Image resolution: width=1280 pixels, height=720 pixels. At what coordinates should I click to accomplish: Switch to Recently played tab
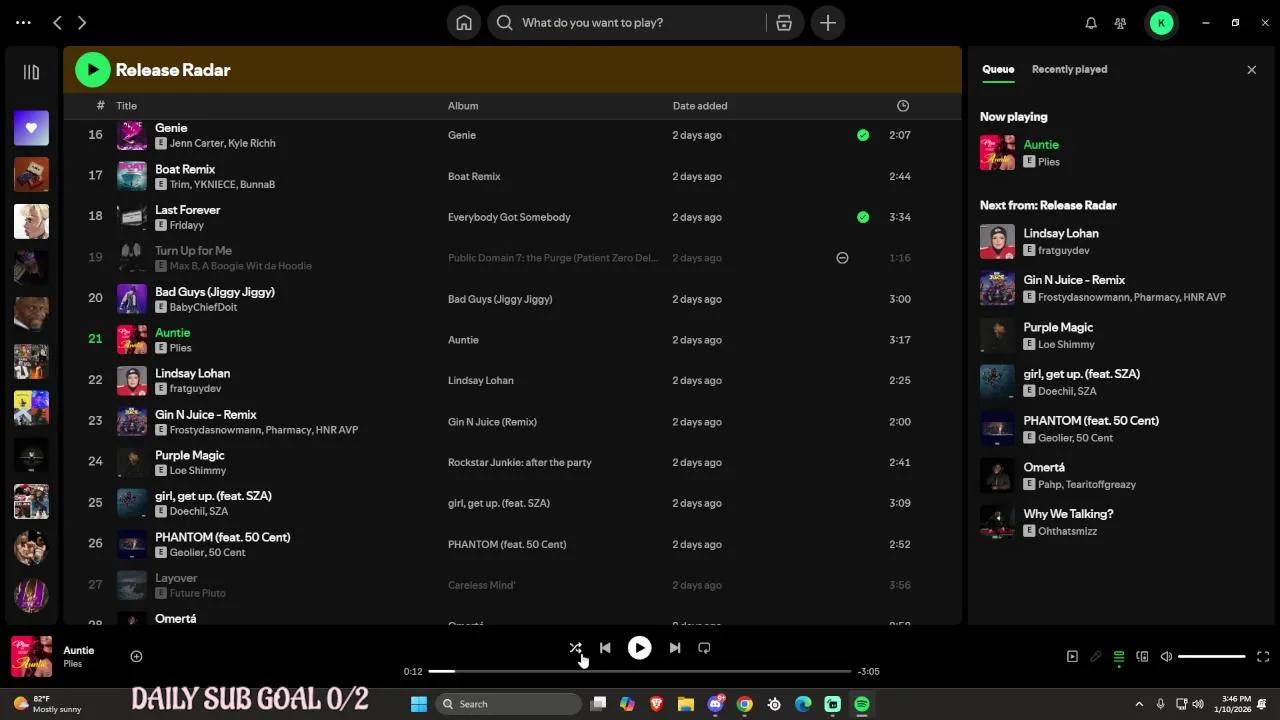(1069, 69)
